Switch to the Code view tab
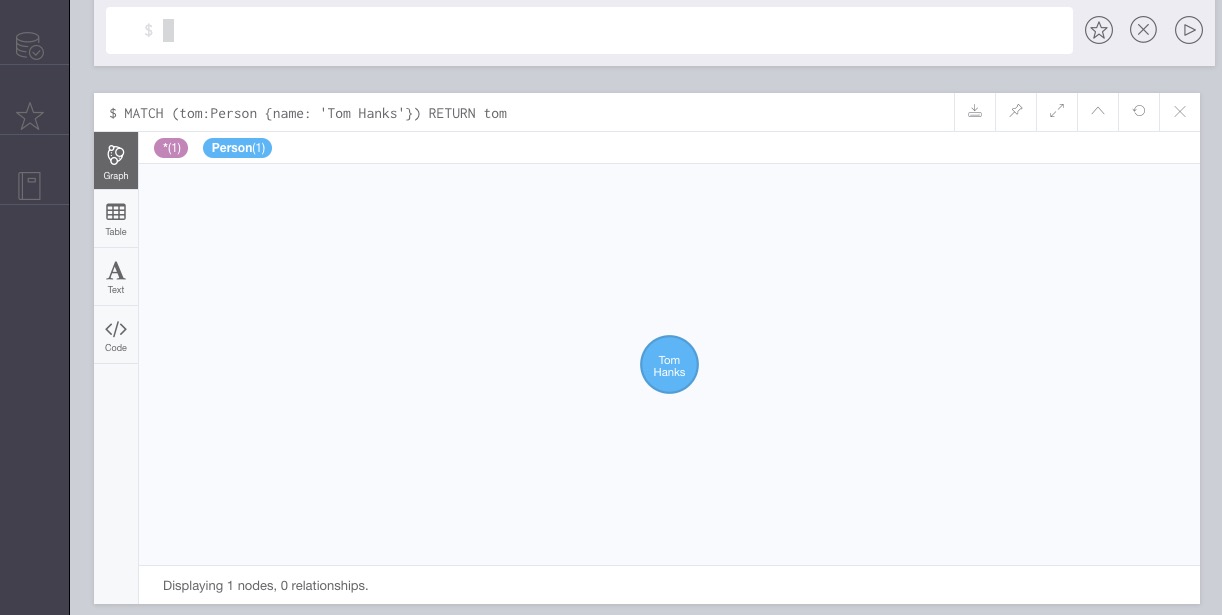The width and height of the screenshot is (1222, 615). click(116, 335)
